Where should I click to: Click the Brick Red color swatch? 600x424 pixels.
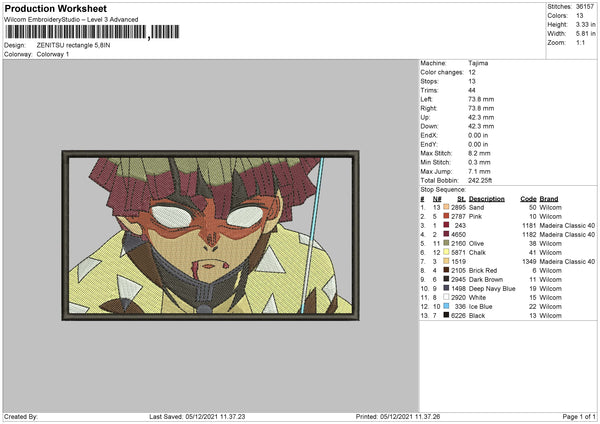[x=446, y=270]
